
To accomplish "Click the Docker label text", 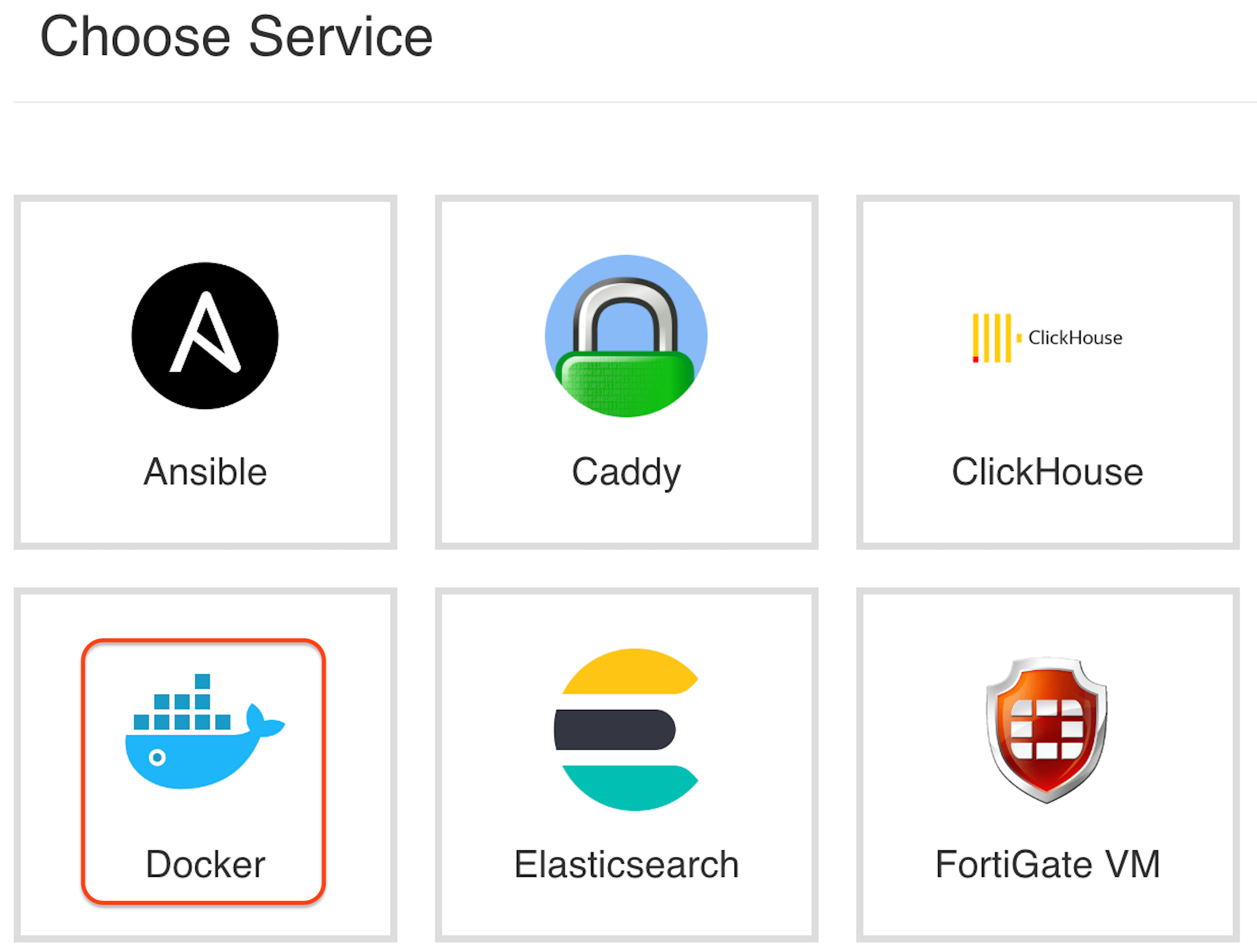I will 205,864.
